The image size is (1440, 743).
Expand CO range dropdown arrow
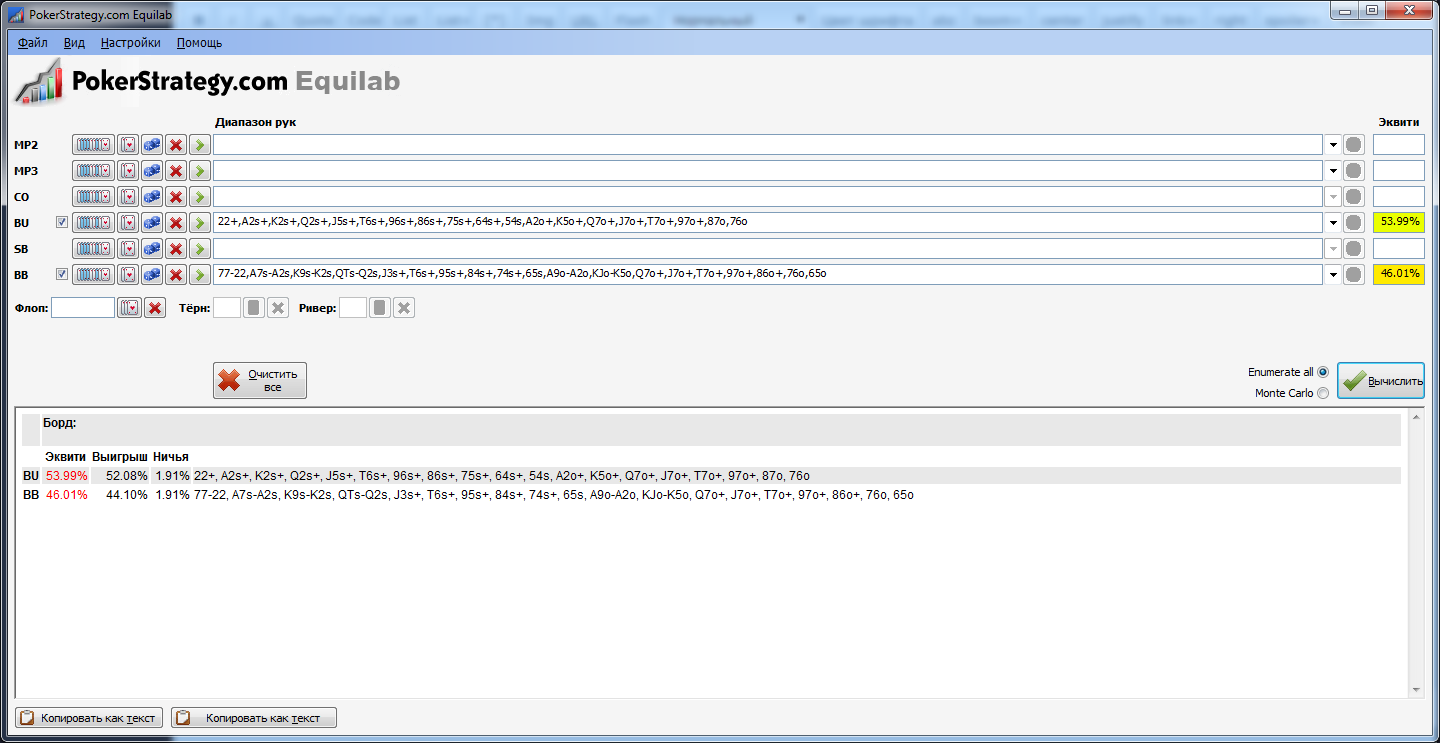1332,197
